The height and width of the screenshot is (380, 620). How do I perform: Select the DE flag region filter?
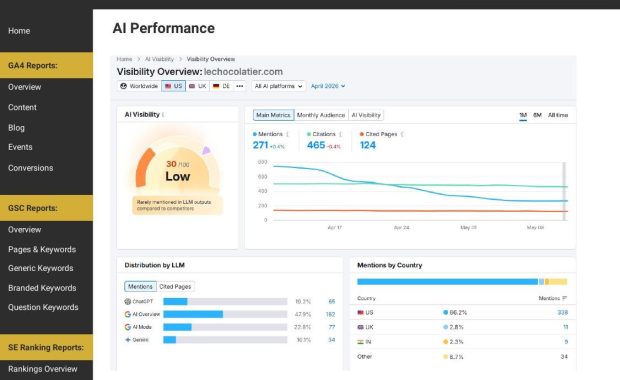coord(221,86)
